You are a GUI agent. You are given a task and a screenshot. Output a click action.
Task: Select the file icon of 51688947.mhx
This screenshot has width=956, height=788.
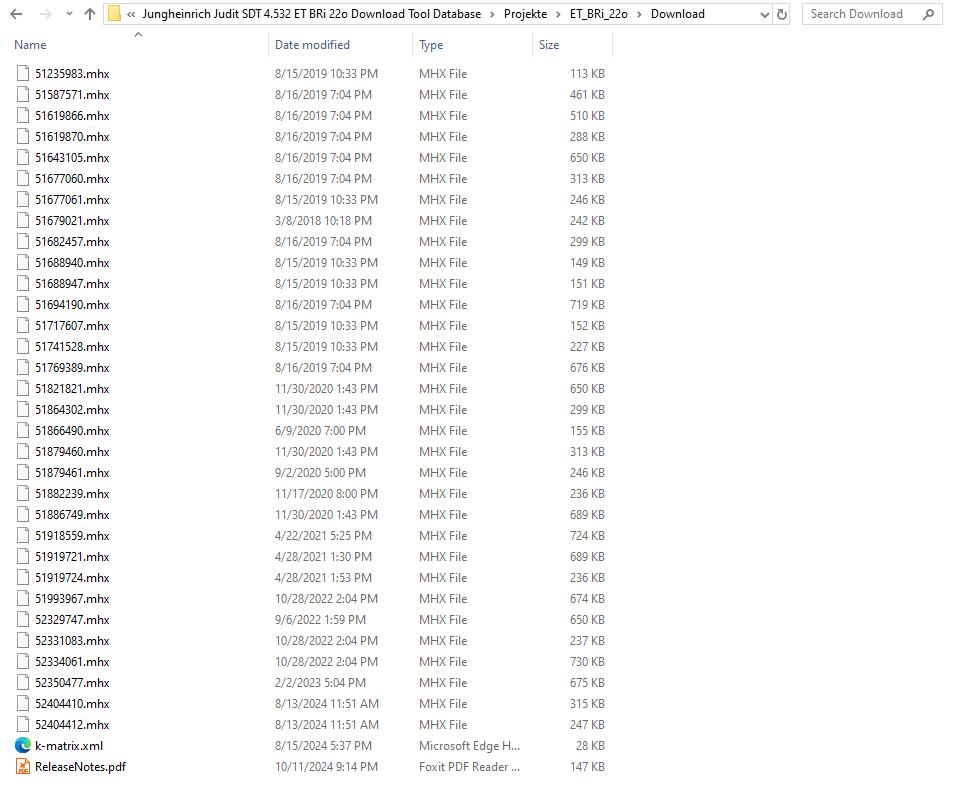coord(23,284)
